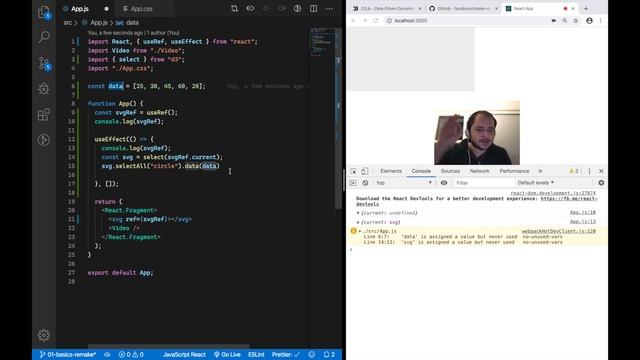Click the open changes with next revision icon

282,9
